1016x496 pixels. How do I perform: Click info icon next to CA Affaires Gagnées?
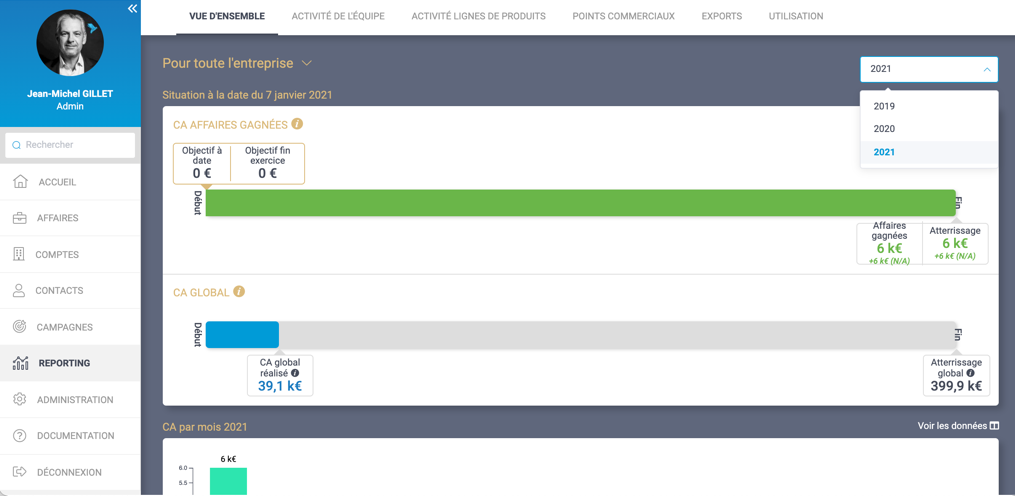click(x=297, y=125)
